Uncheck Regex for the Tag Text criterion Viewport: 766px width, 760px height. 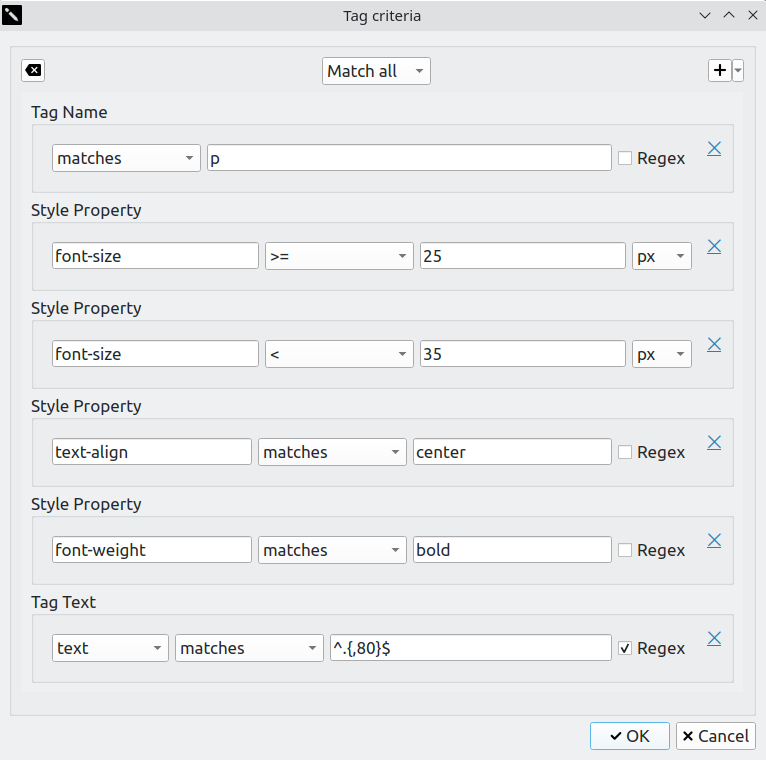click(x=625, y=648)
